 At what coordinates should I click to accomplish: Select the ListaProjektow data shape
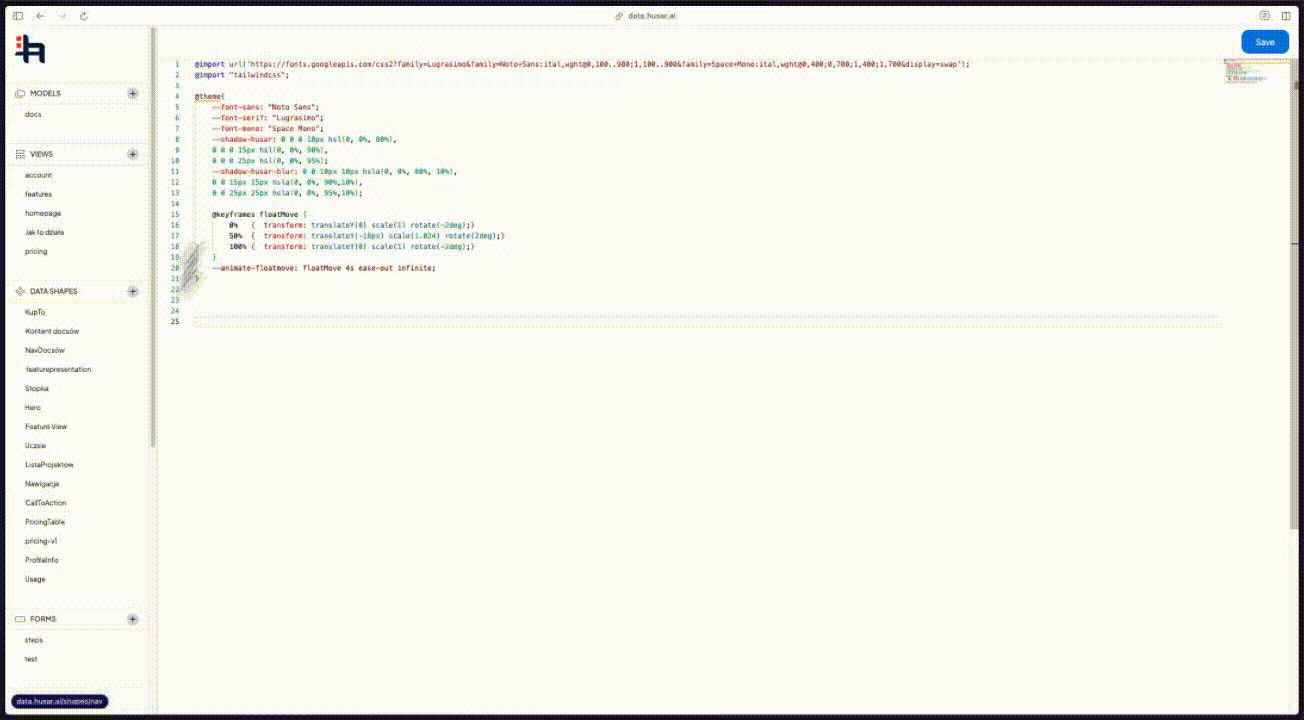coord(49,464)
